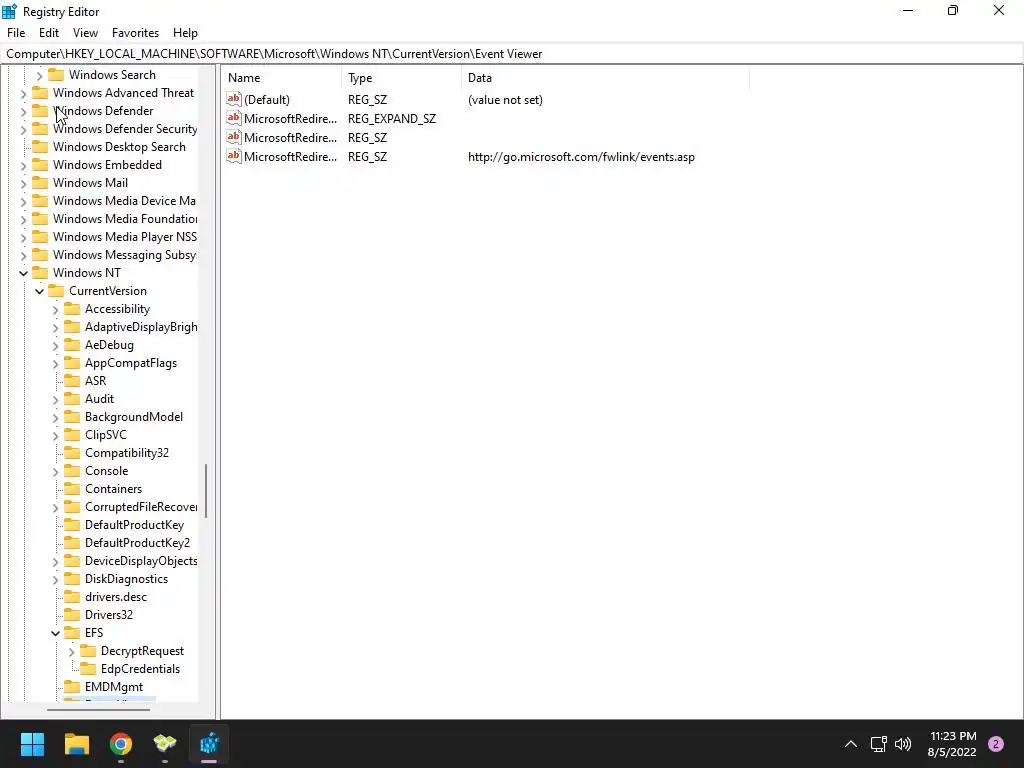Select the DeviceDisplayObjects key
Image resolution: width=1024 pixels, height=768 pixels.
click(x=141, y=561)
